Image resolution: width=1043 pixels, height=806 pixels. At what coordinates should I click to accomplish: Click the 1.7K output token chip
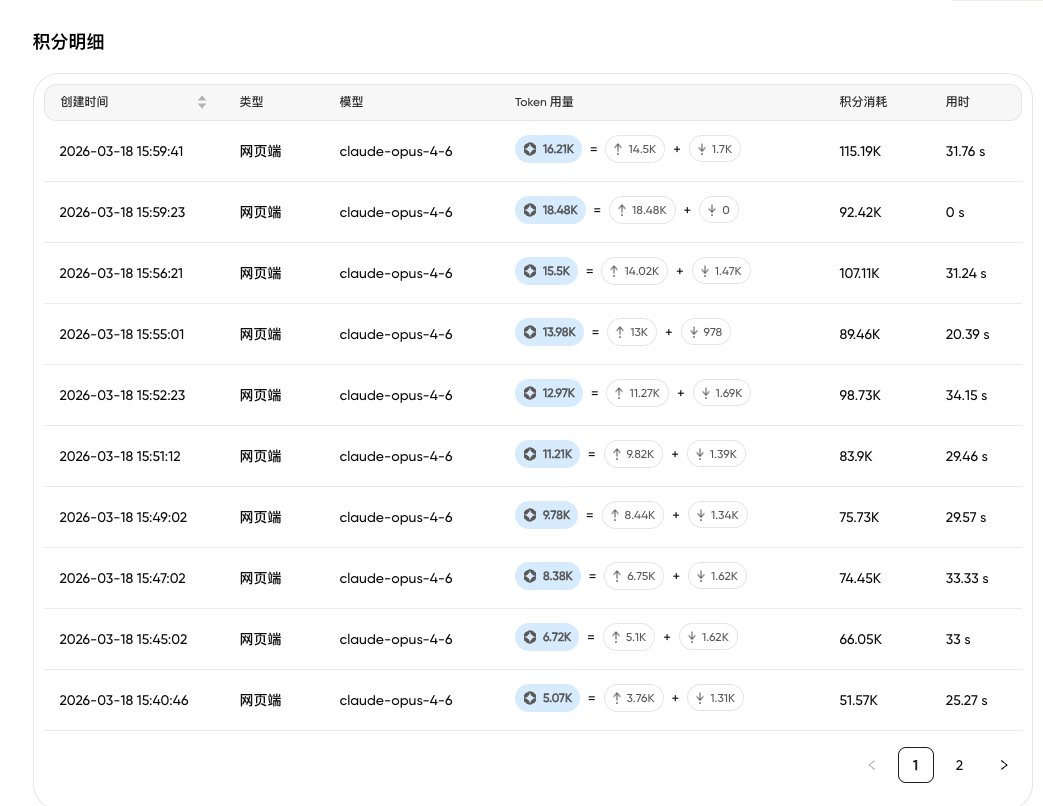[x=714, y=149]
